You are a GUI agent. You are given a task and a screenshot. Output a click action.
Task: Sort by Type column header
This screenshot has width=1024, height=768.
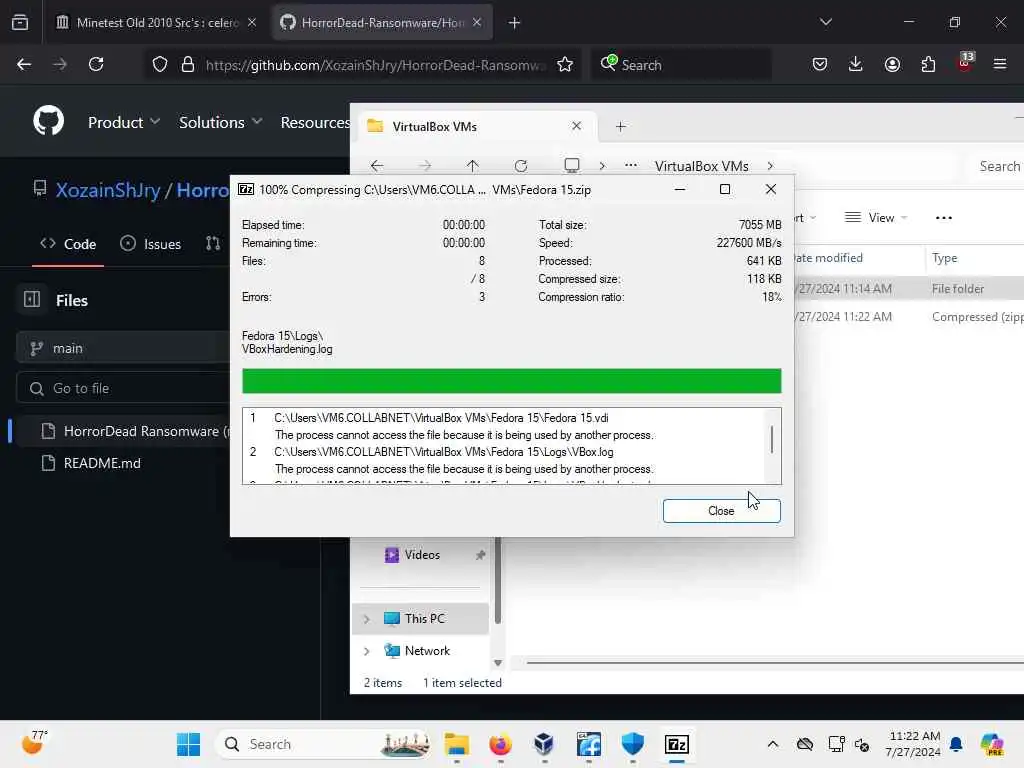(x=944, y=258)
